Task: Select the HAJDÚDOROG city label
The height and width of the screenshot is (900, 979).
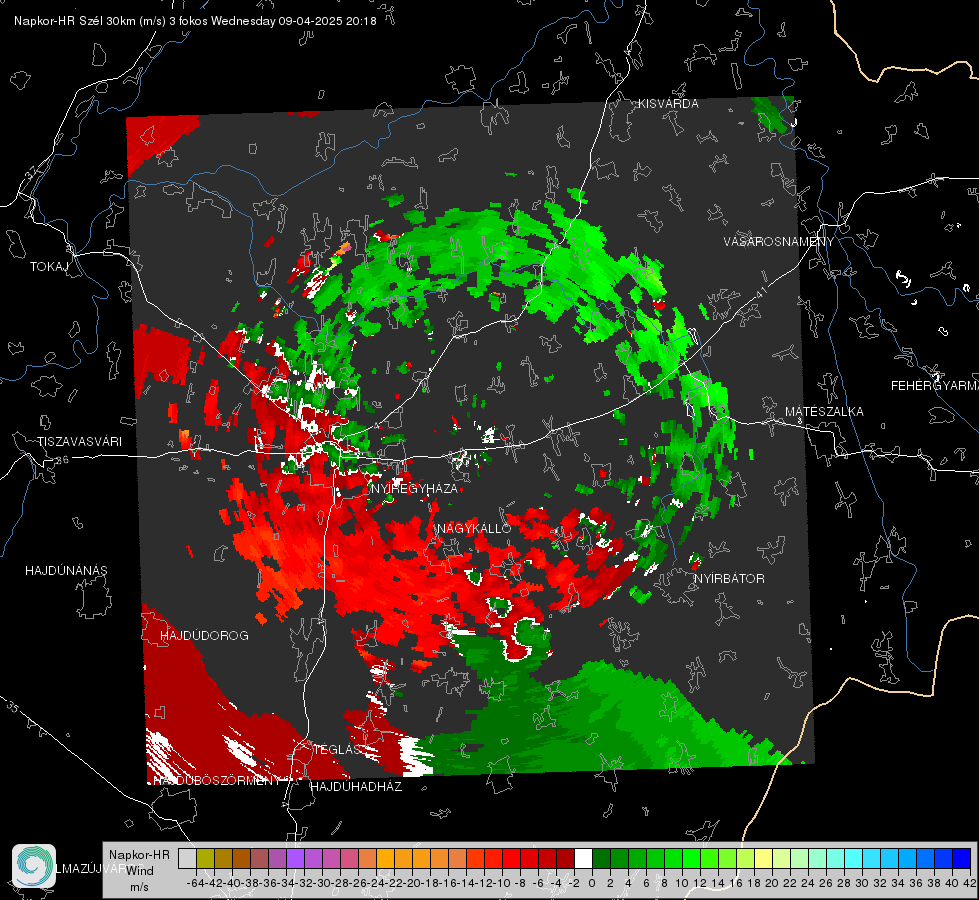Action: click(204, 636)
